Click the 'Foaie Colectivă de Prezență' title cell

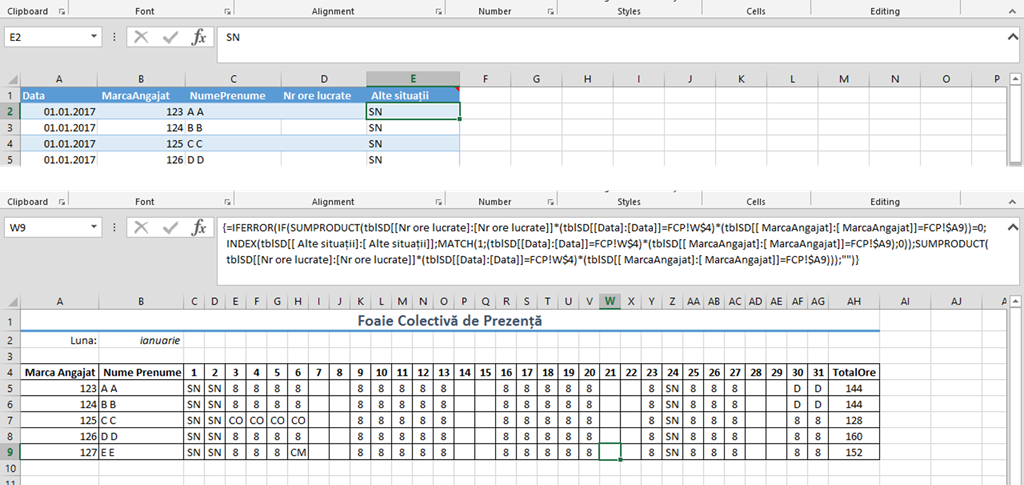pyautogui.click(x=449, y=322)
